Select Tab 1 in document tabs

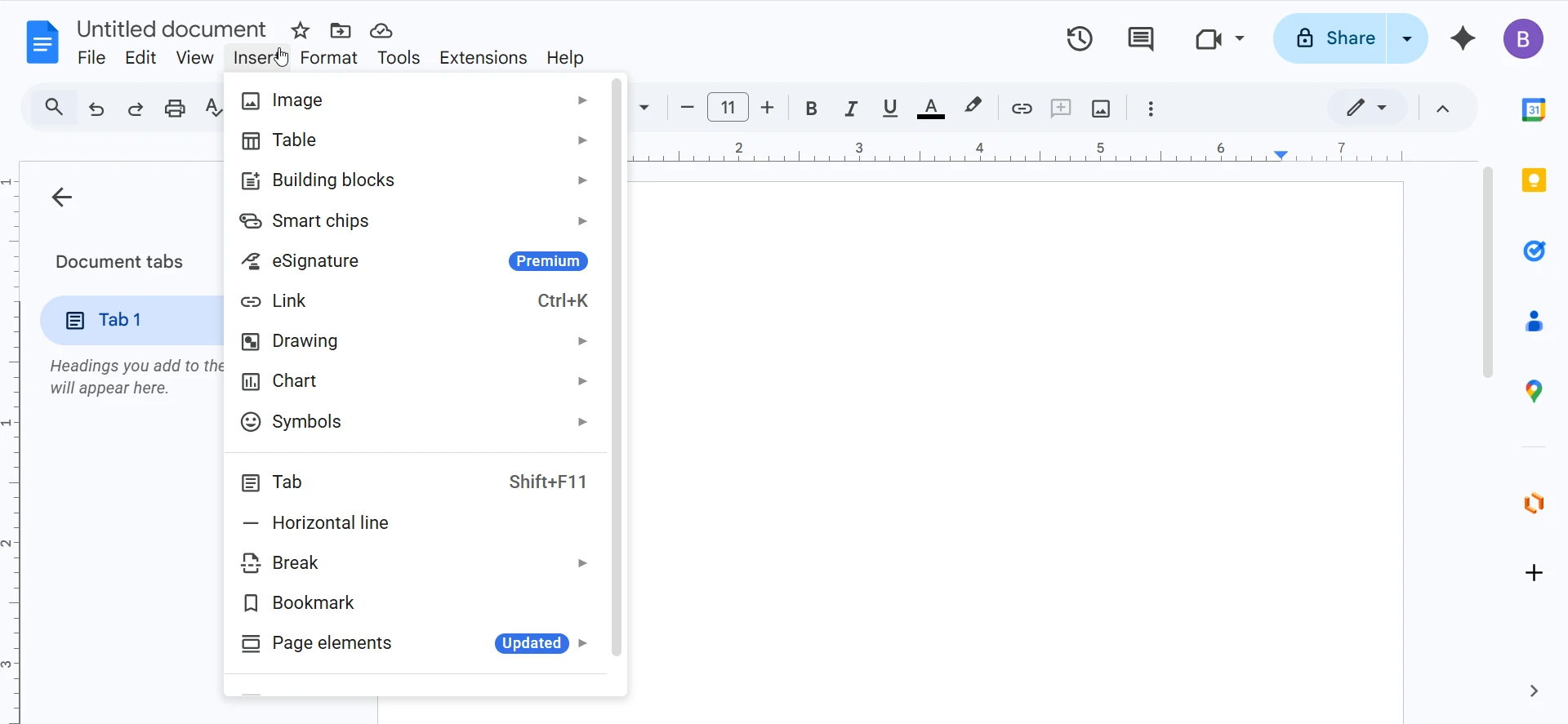coord(120,320)
